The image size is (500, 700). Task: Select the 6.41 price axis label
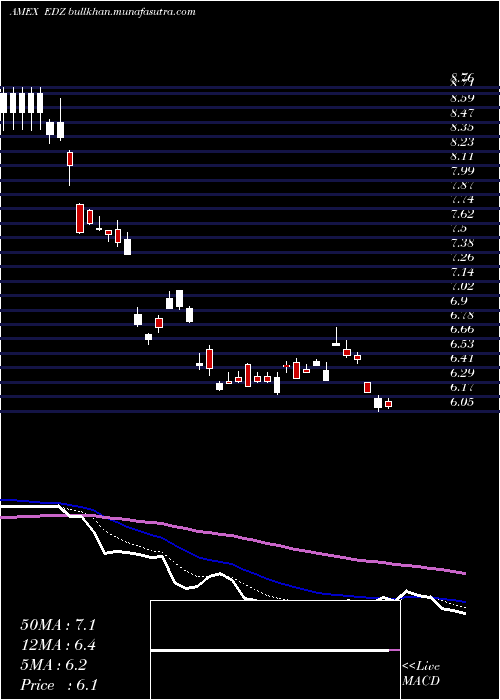[462, 358]
